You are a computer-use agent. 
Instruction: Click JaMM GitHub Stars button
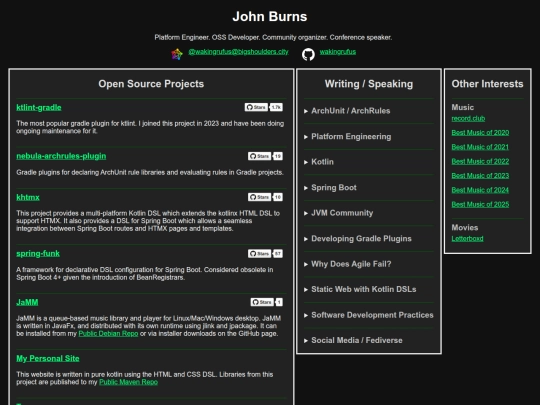(x=262, y=302)
